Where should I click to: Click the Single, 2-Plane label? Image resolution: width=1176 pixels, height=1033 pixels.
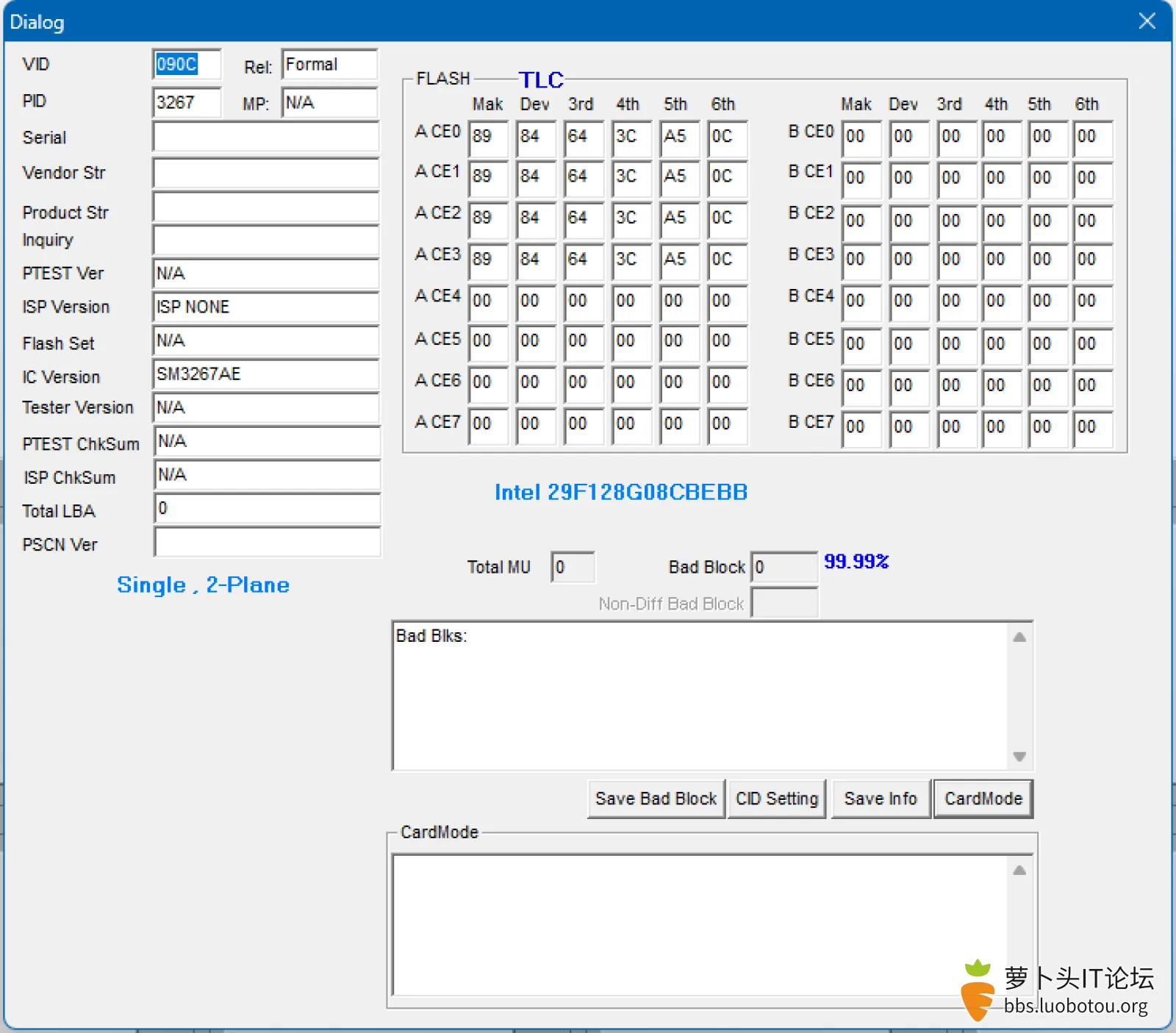(203, 585)
